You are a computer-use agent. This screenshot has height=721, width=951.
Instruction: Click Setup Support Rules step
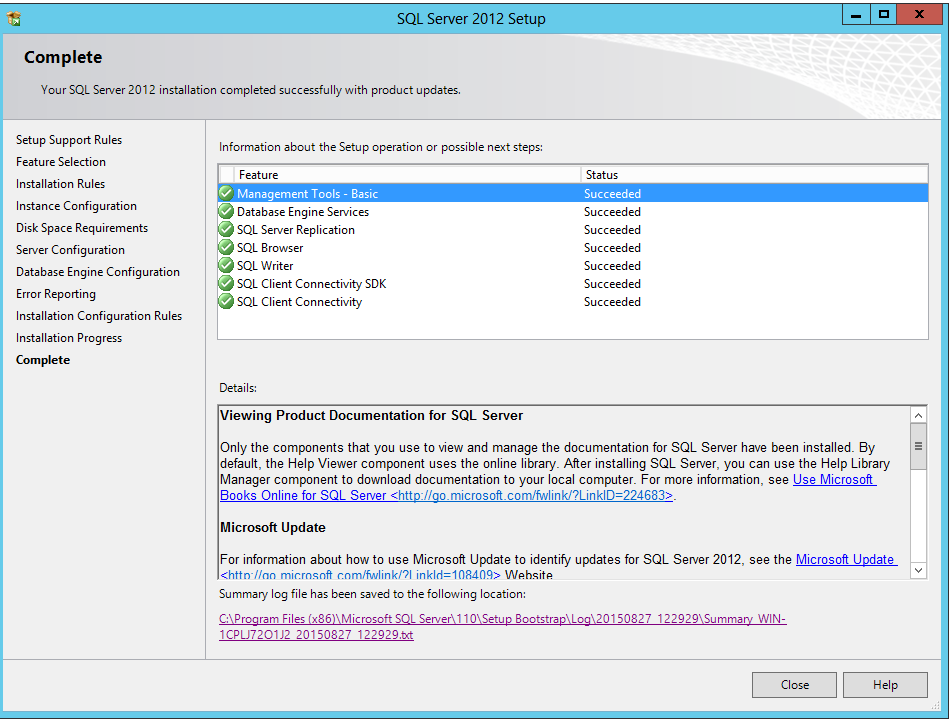[x=69, y=139]
